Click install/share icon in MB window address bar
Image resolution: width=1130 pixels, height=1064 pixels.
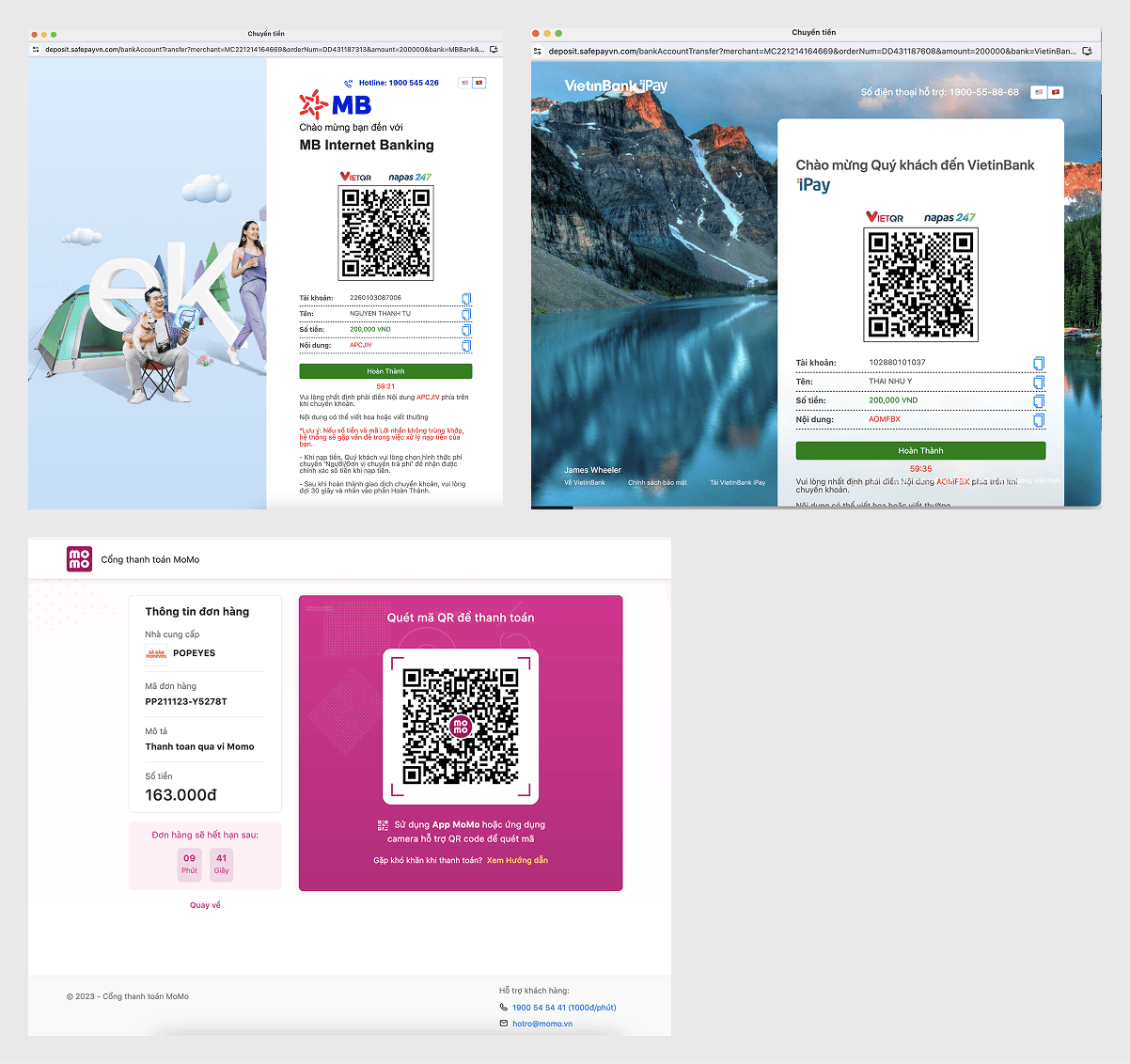pos(494,49)
